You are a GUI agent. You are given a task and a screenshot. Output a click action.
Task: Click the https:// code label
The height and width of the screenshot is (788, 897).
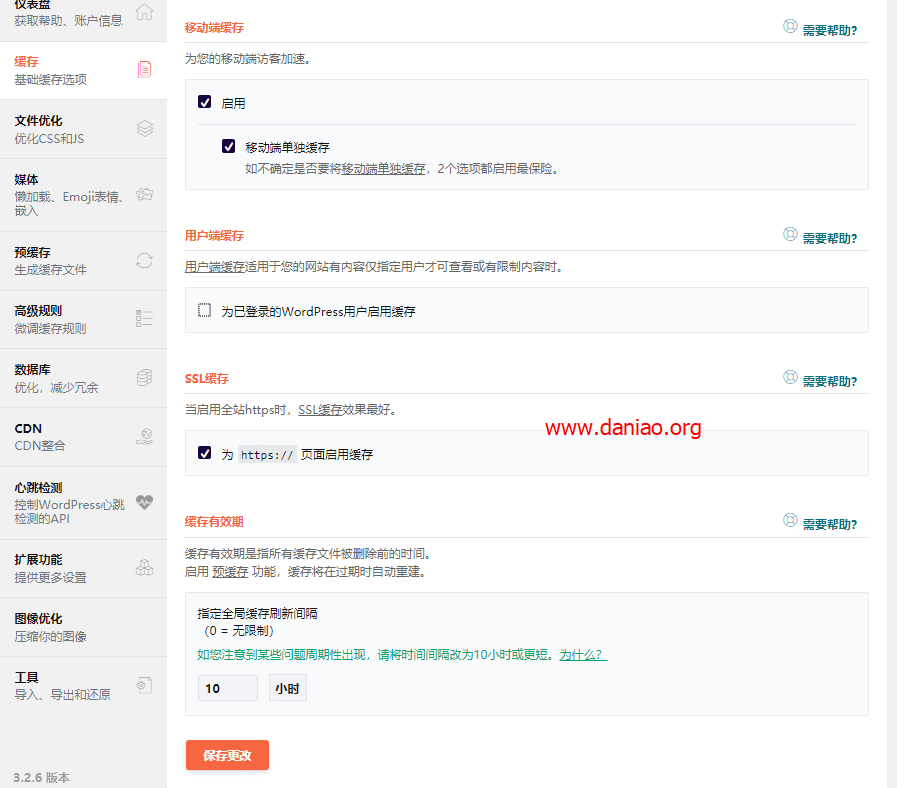(x=267, y=455)
